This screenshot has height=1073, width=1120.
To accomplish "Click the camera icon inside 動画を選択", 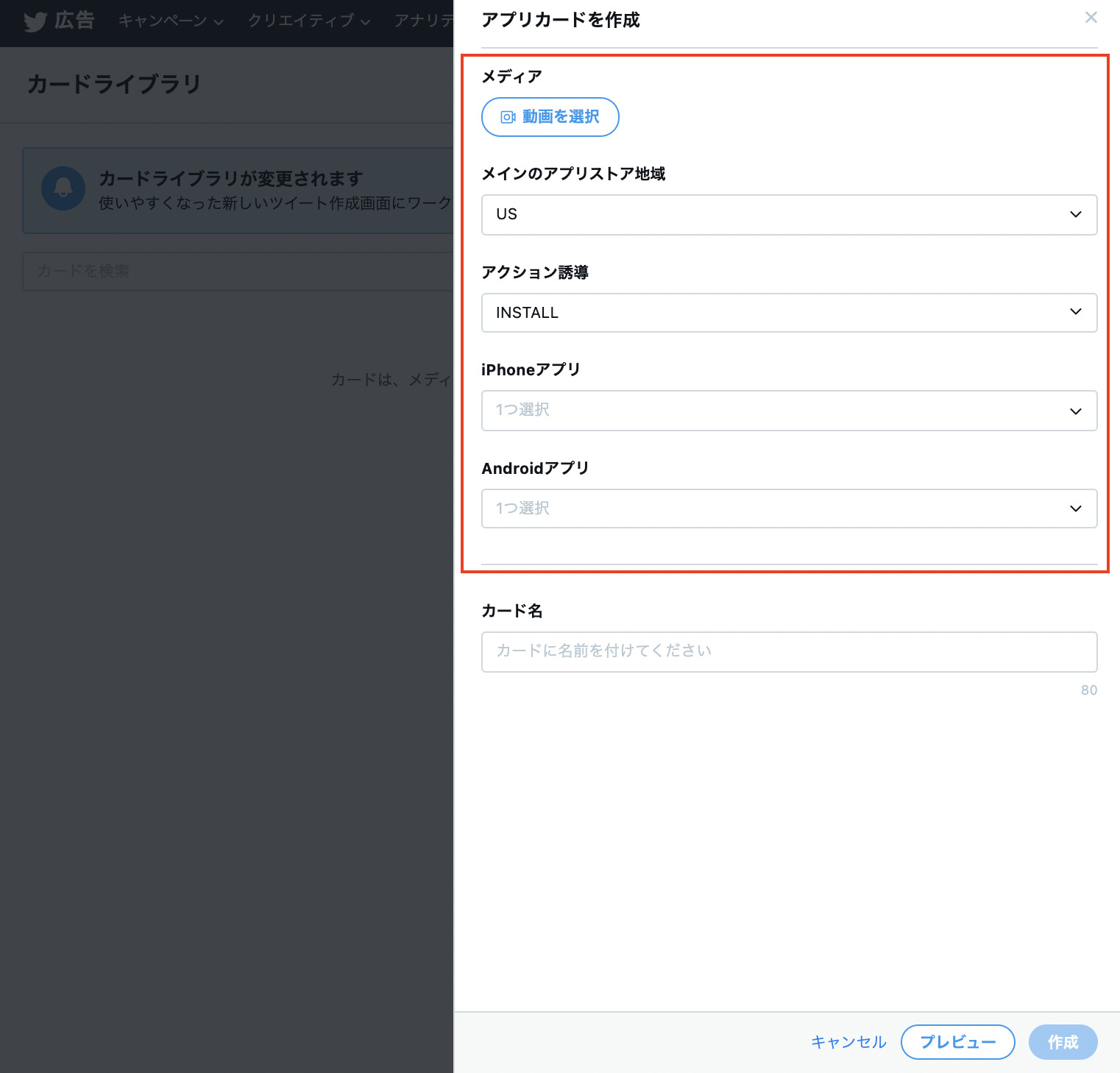I will 506,117.
